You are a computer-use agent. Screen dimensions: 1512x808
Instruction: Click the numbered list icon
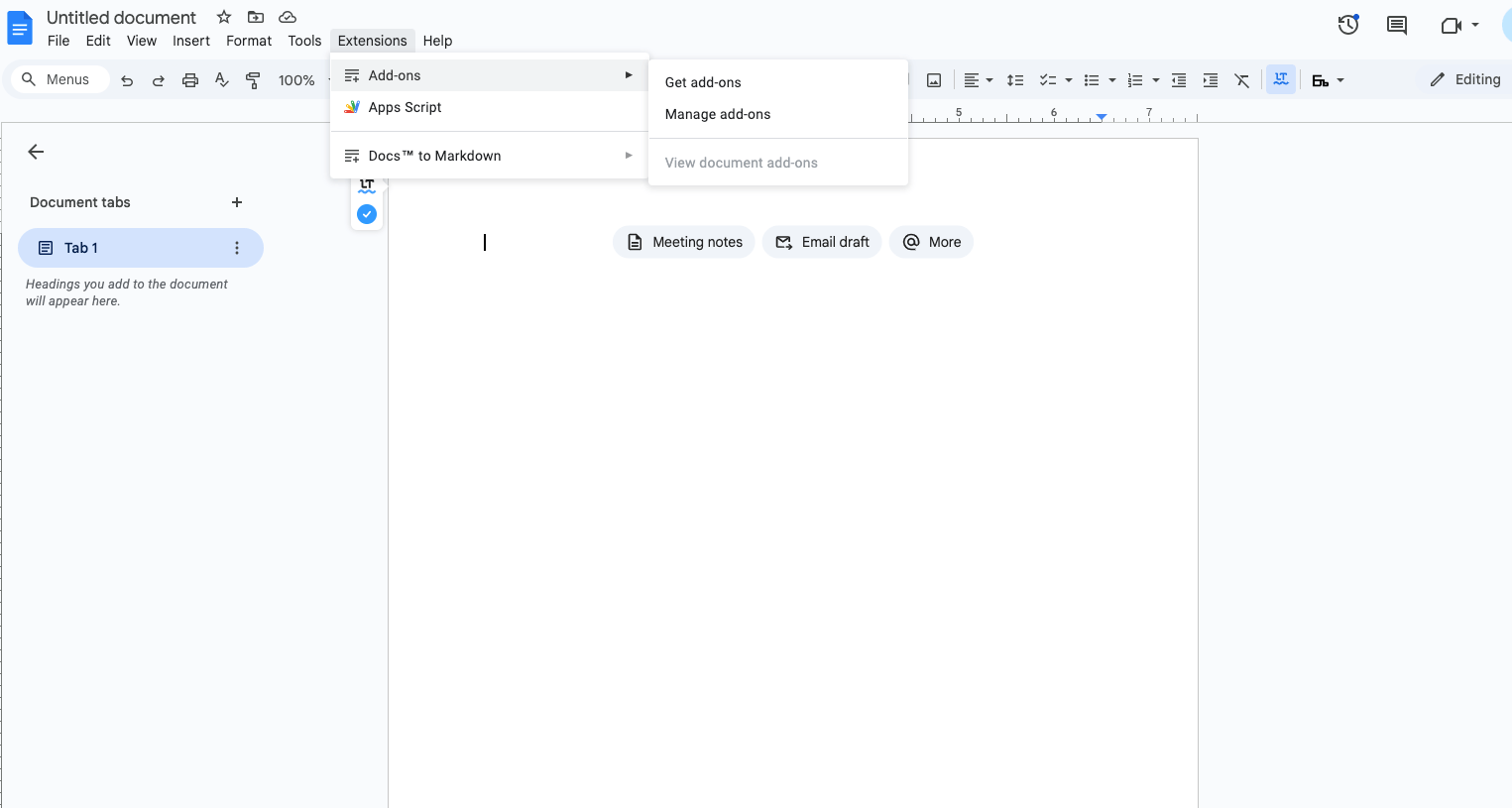[x=1135, y=80]
